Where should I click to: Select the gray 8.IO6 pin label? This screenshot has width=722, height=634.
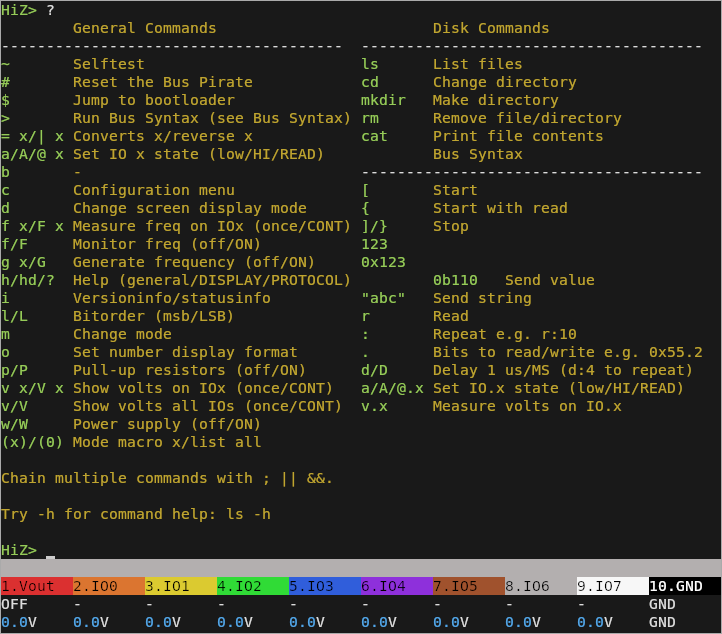coord(540,586)
